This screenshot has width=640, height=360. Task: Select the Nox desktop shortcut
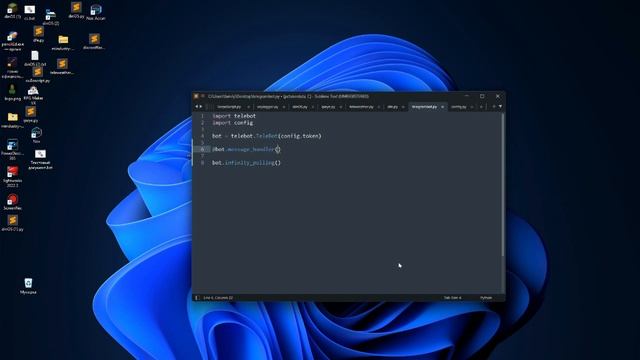point(36,135)
